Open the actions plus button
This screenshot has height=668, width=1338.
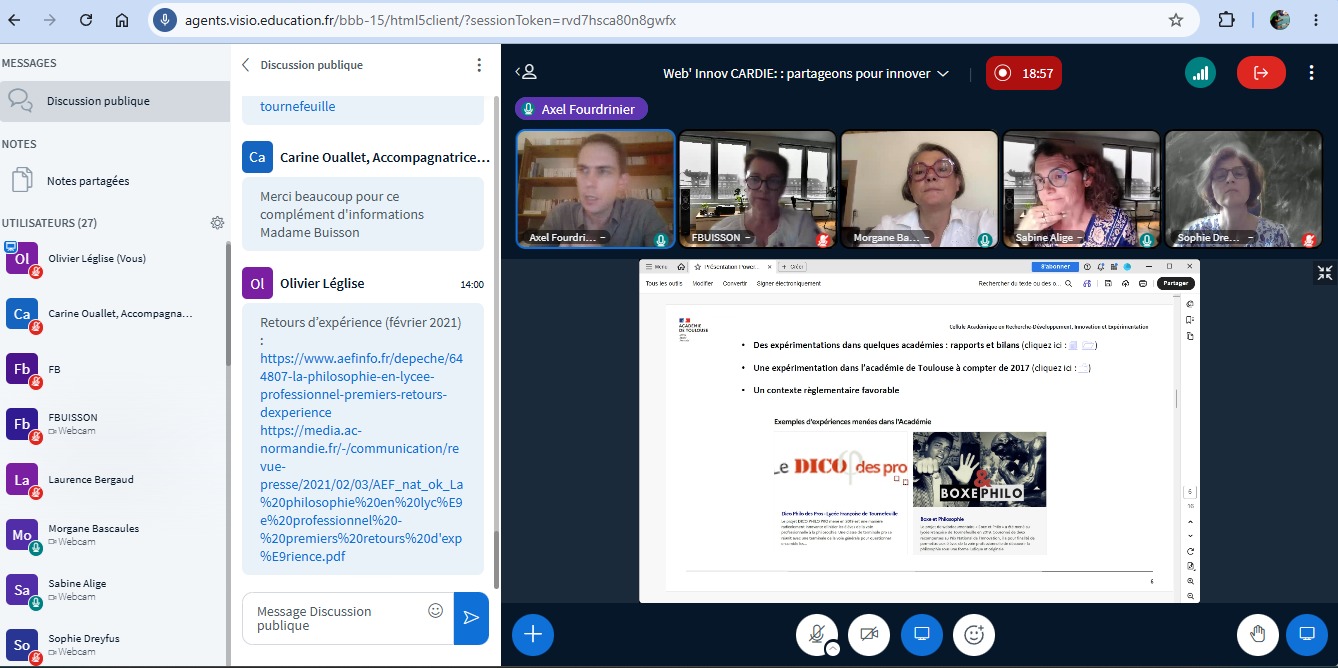533,634
